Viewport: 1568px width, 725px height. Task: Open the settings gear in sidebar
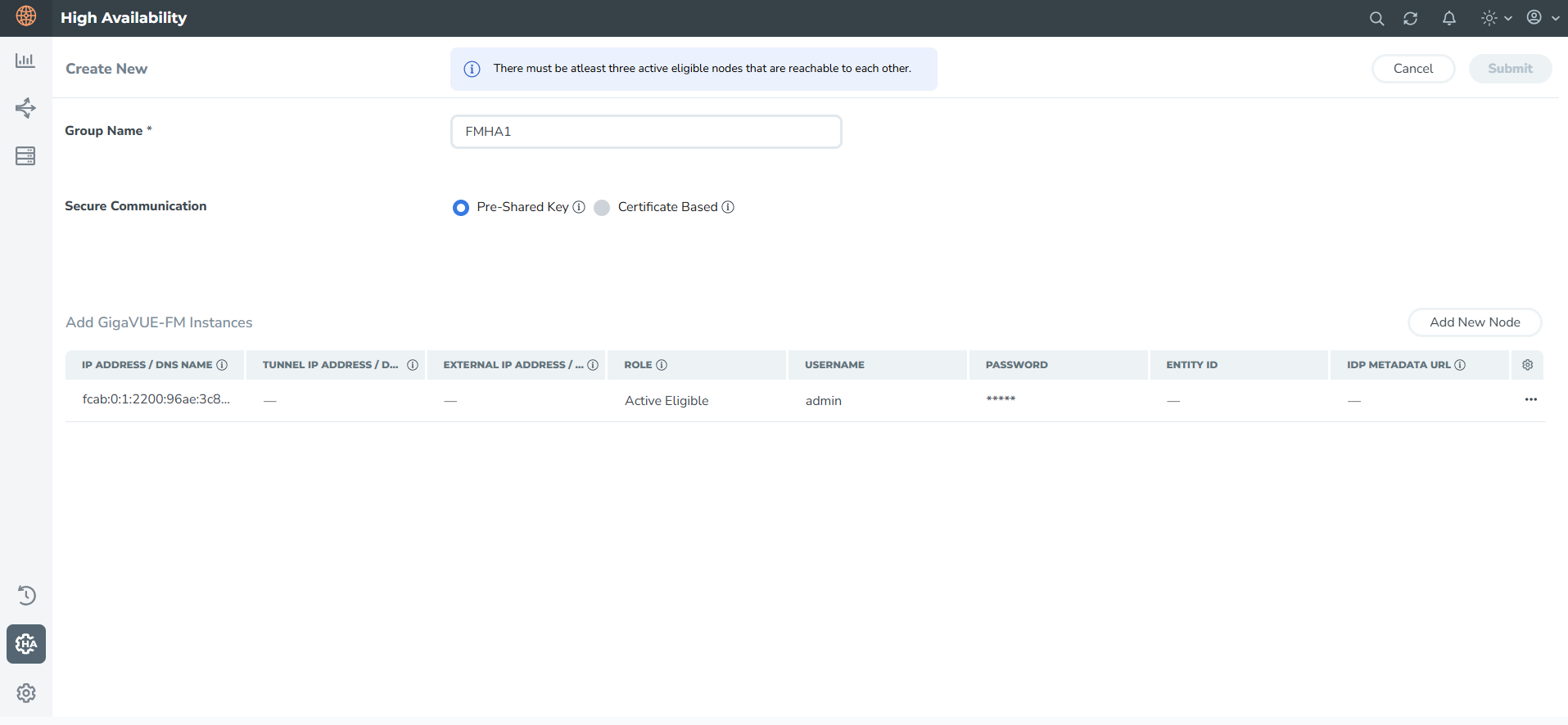point(26,693)
